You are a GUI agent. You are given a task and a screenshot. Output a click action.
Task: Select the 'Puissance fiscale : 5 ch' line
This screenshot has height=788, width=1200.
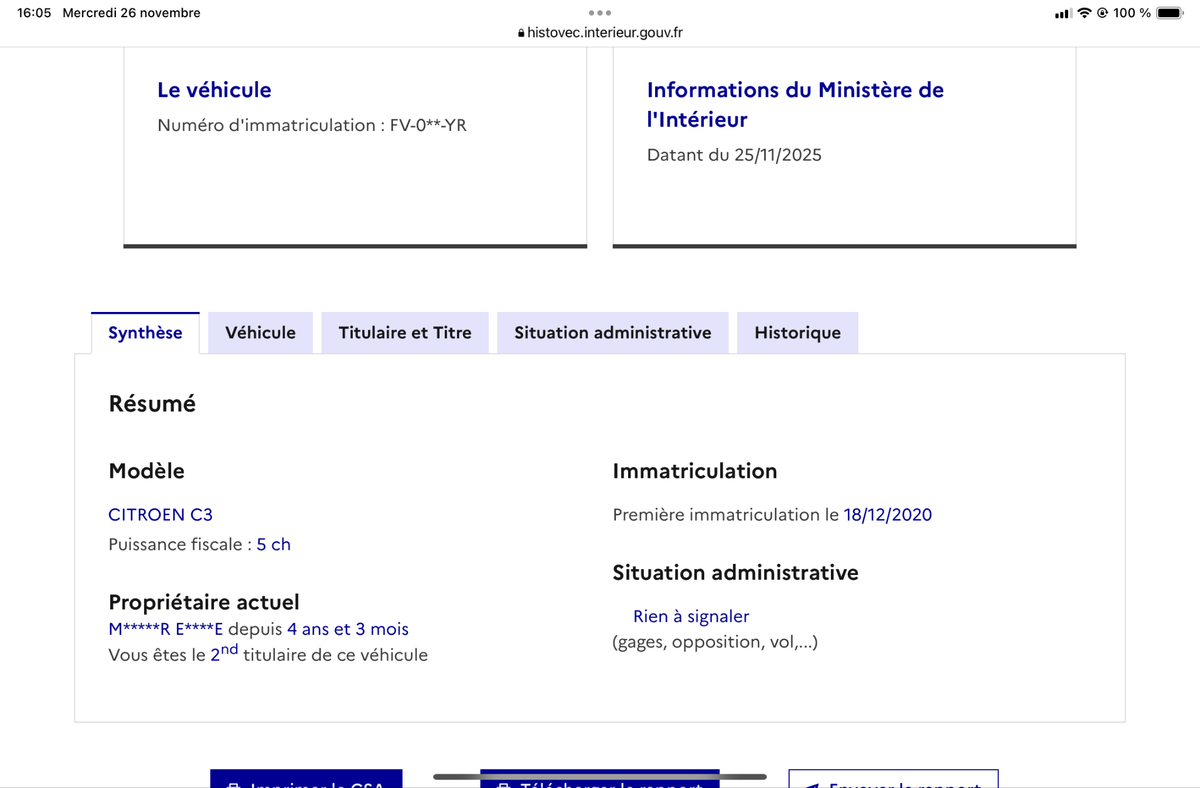point(199,545)
